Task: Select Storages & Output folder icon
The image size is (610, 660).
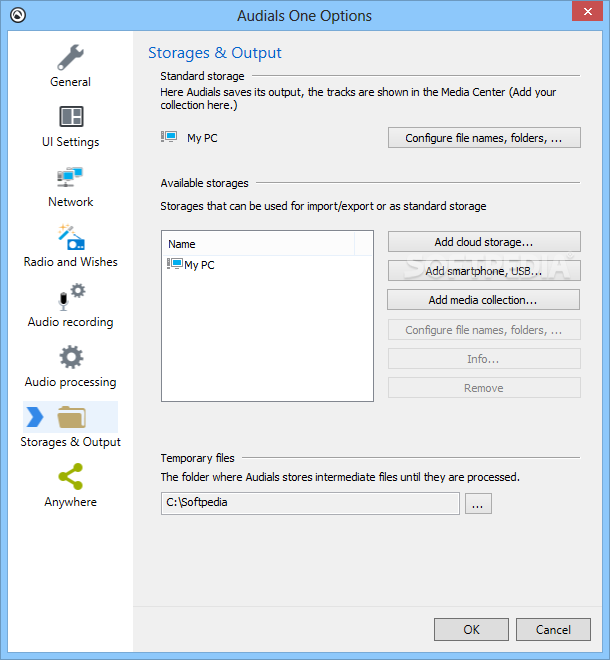Action: tap(72, 417)
